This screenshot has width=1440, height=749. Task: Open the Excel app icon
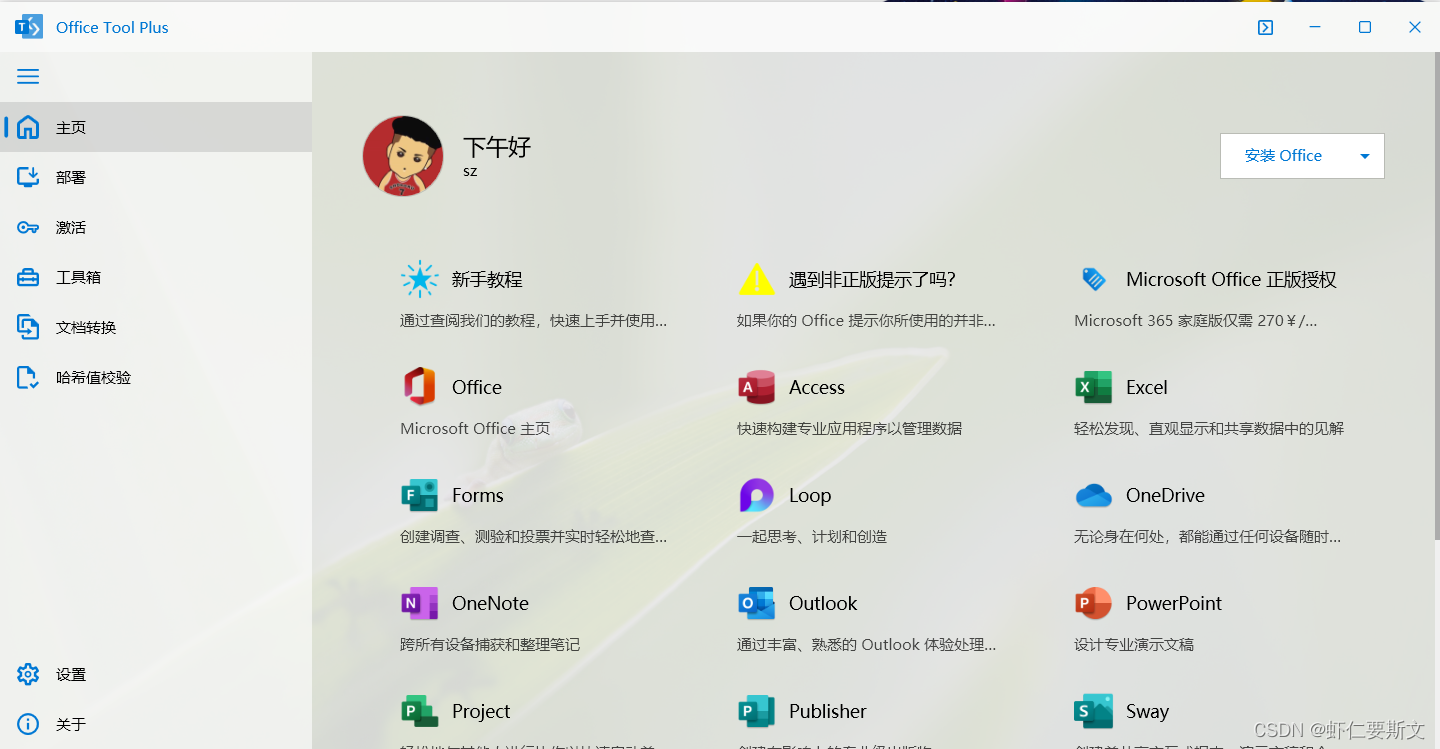click(1094, 387)
